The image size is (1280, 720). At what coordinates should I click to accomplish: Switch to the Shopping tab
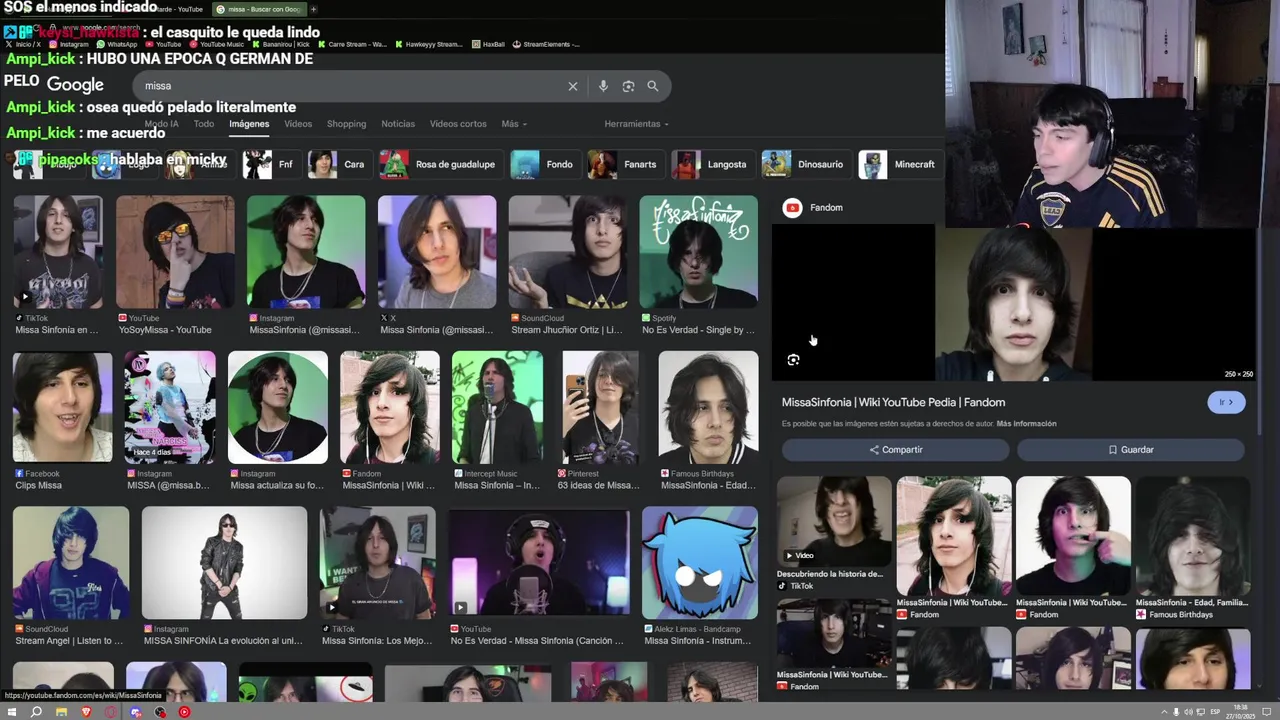point(346,124)
